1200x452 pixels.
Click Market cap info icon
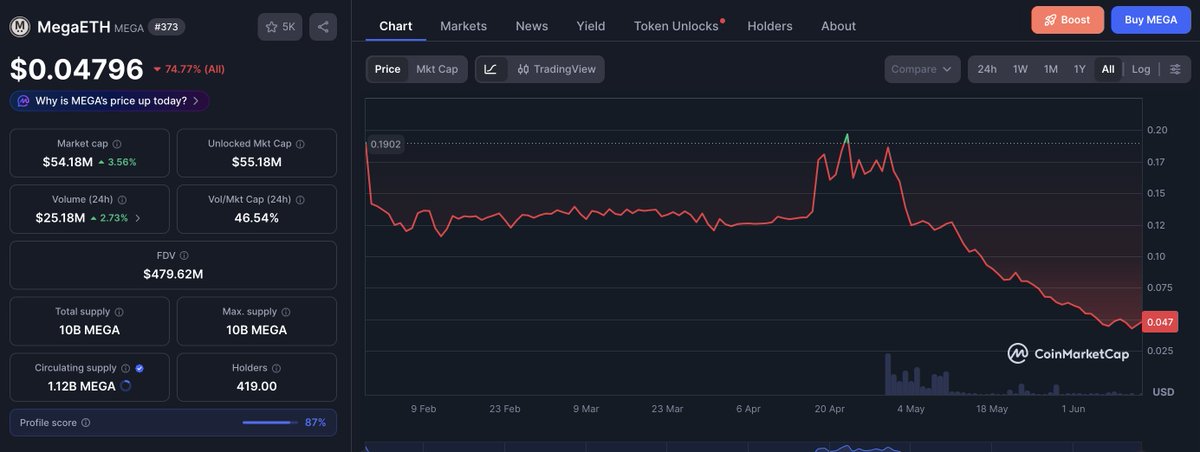117,144
